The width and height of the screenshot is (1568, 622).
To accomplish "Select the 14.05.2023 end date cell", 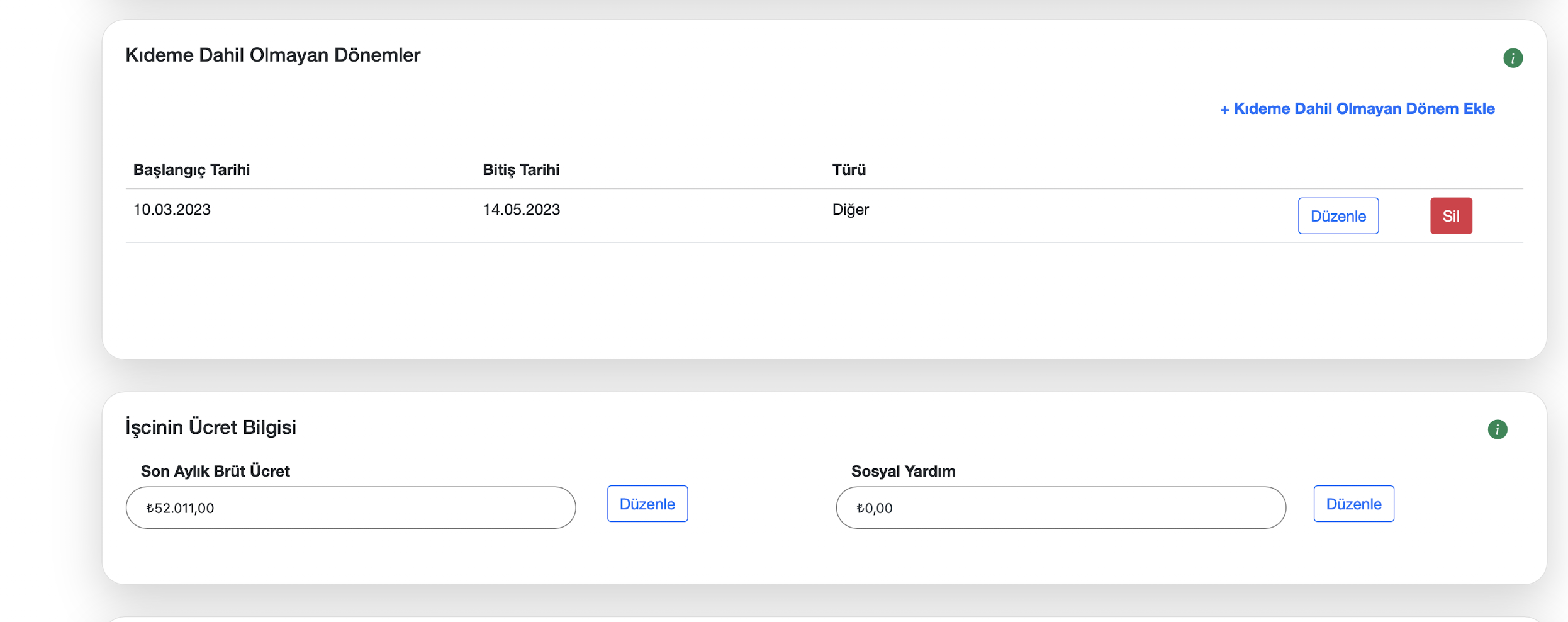I will coord(521,210).
